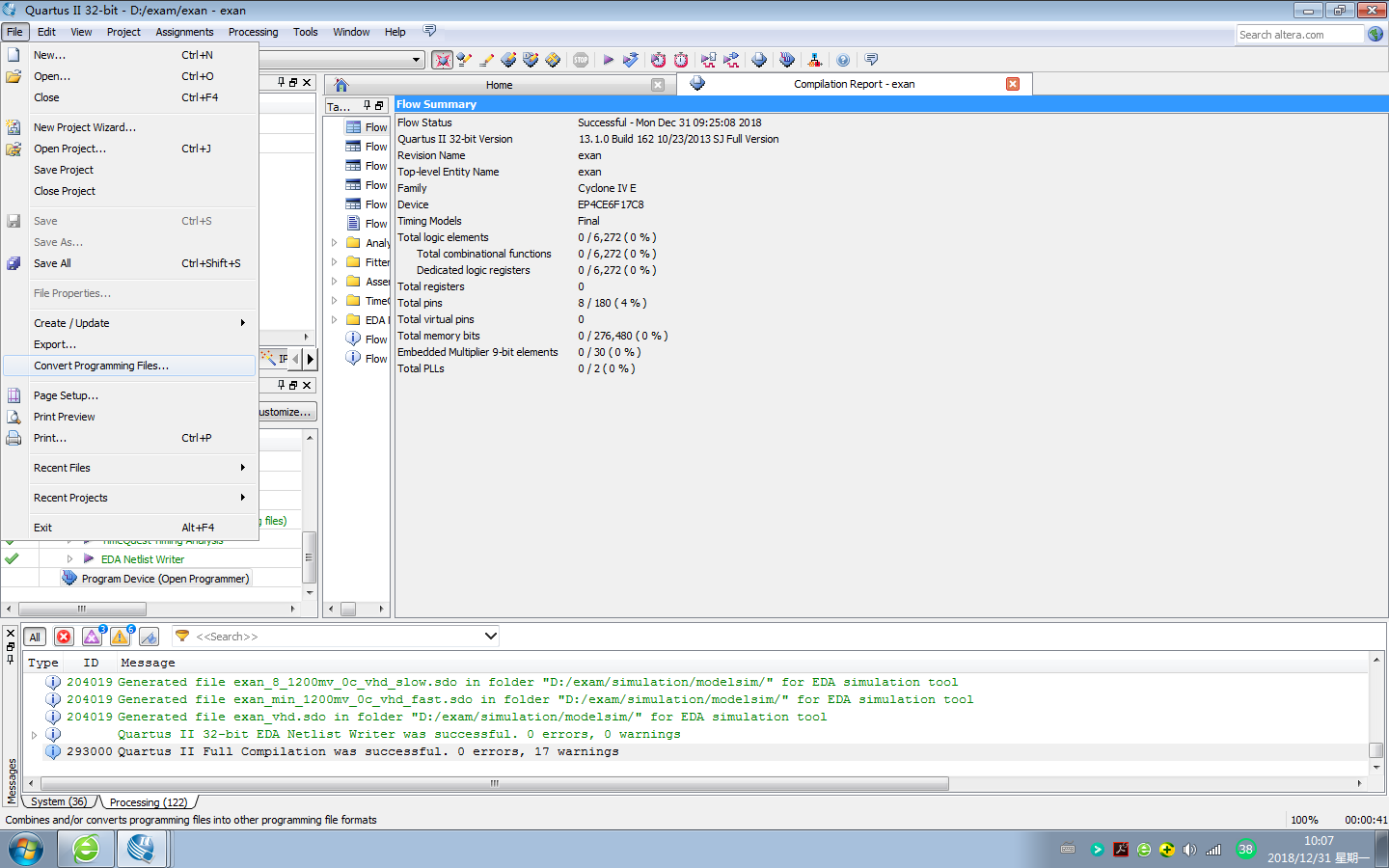Viewport: 1389px width, 868px height.
Task: Open the Programmer via the blue hand icon
Action: click(x=786, y=59)
